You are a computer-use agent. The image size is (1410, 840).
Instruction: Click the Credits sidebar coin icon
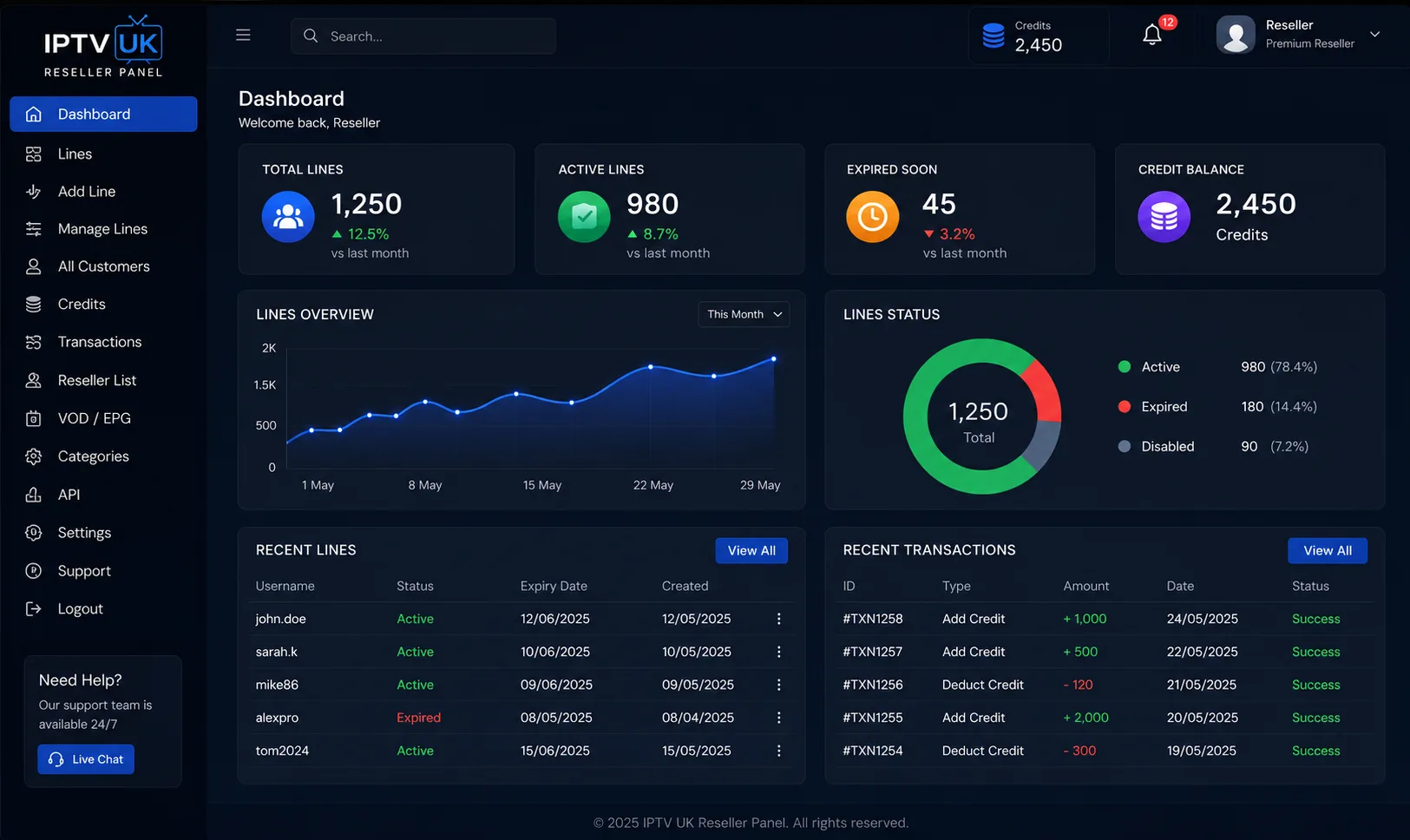coord(34,305)
